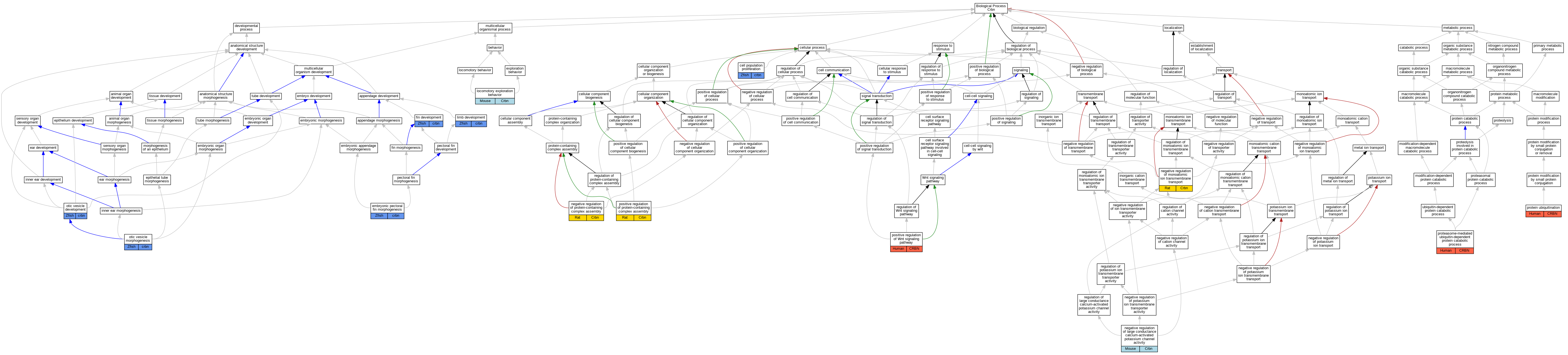This screenshot has height=355, width=1568.
Task: Click the 'embryo development' node
Action: (x=314, y=96)
